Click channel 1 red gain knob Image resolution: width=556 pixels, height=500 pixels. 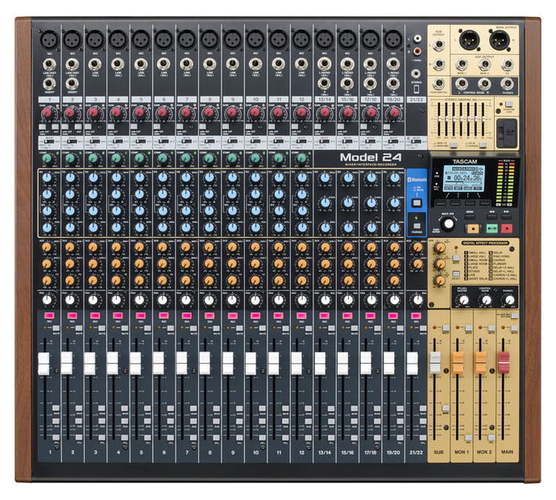(48, 113)
